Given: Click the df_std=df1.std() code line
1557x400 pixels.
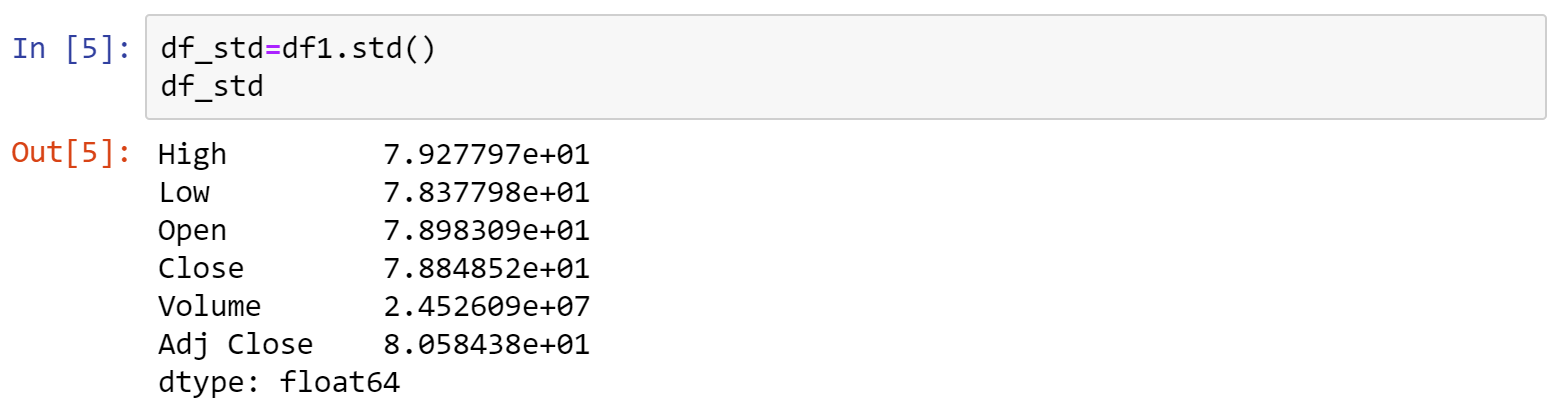Looking at the screenshot, I should (298, 49).
